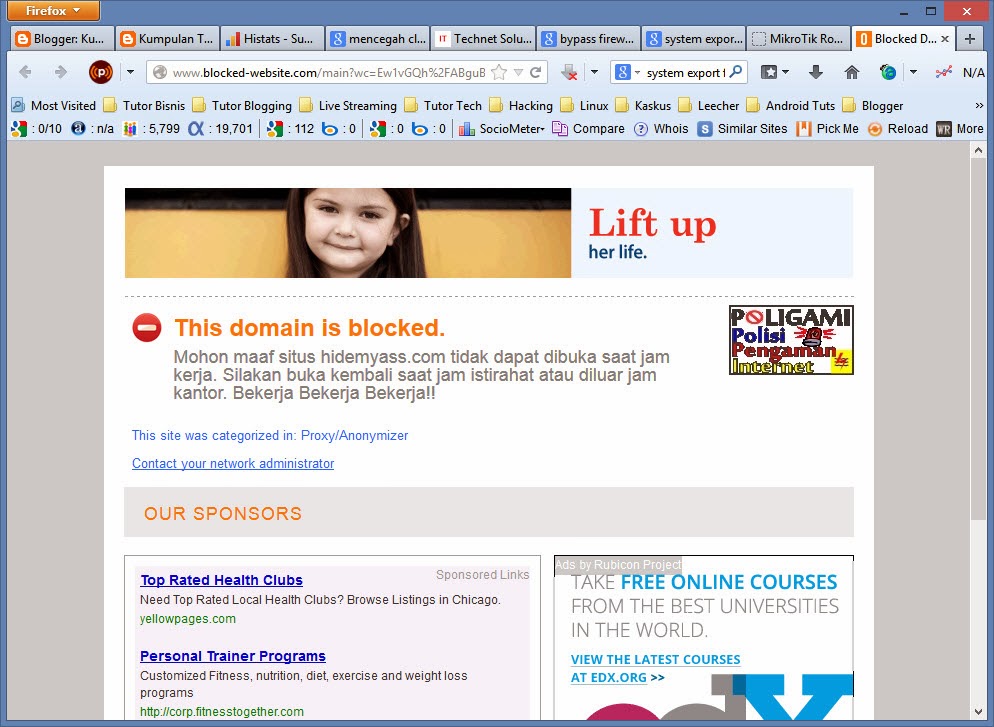The height and width of the screenshot is (727, 994).
Task: Switch to the Technet Solu... tab
Action: [484, 39]
